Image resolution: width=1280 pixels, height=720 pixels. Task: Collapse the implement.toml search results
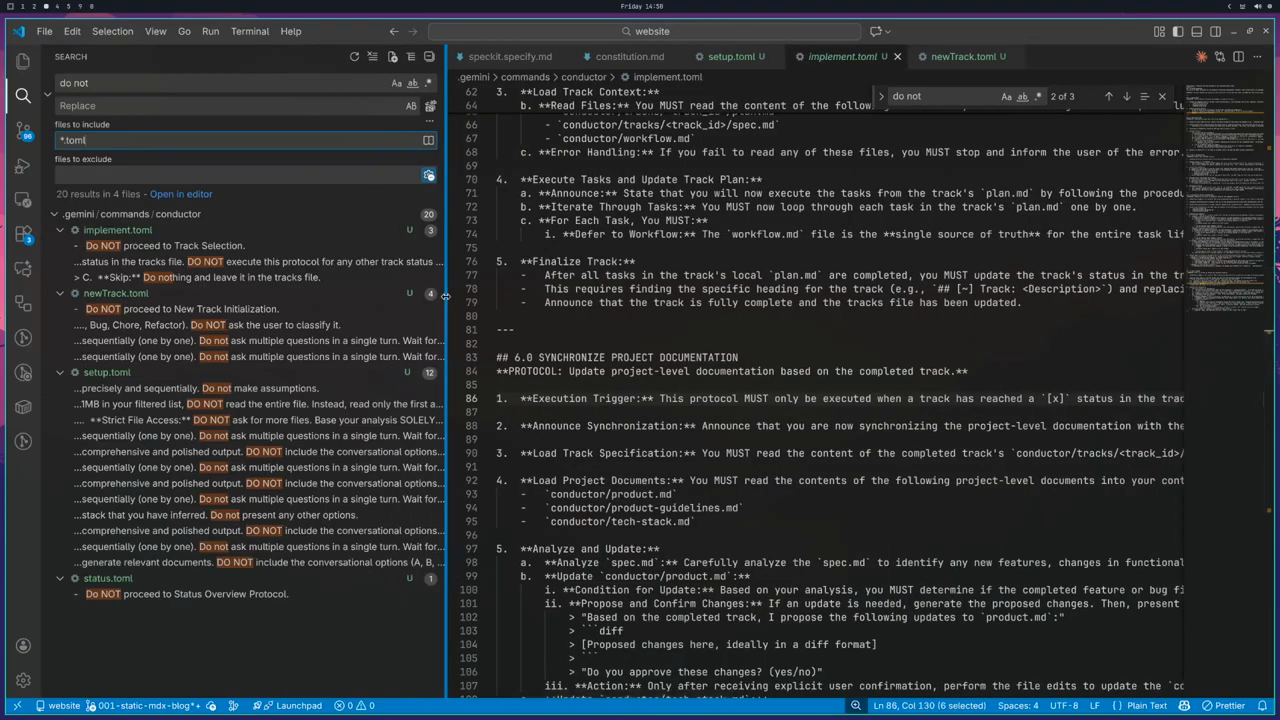60,230
